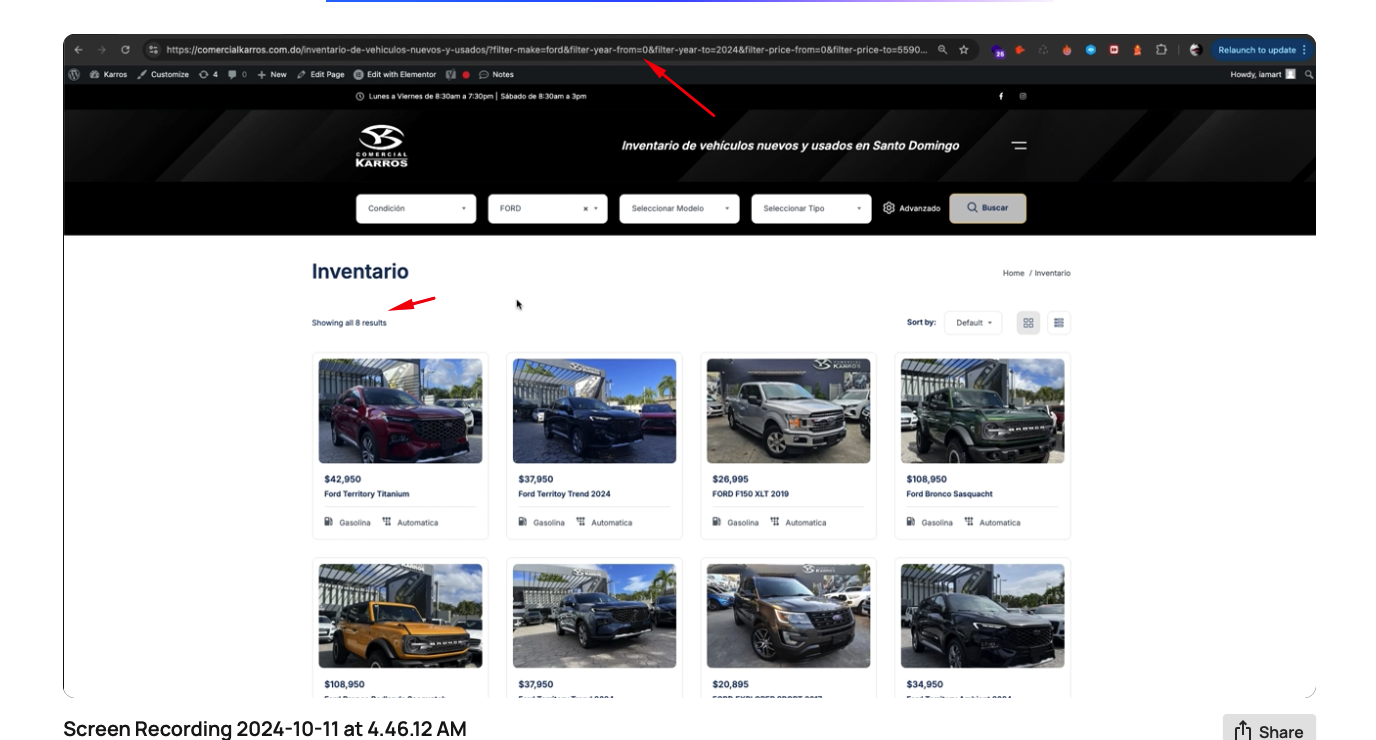The image size is (1376, 740).
Task: Click Notes in the admin bar
Action: pos(496,74)
